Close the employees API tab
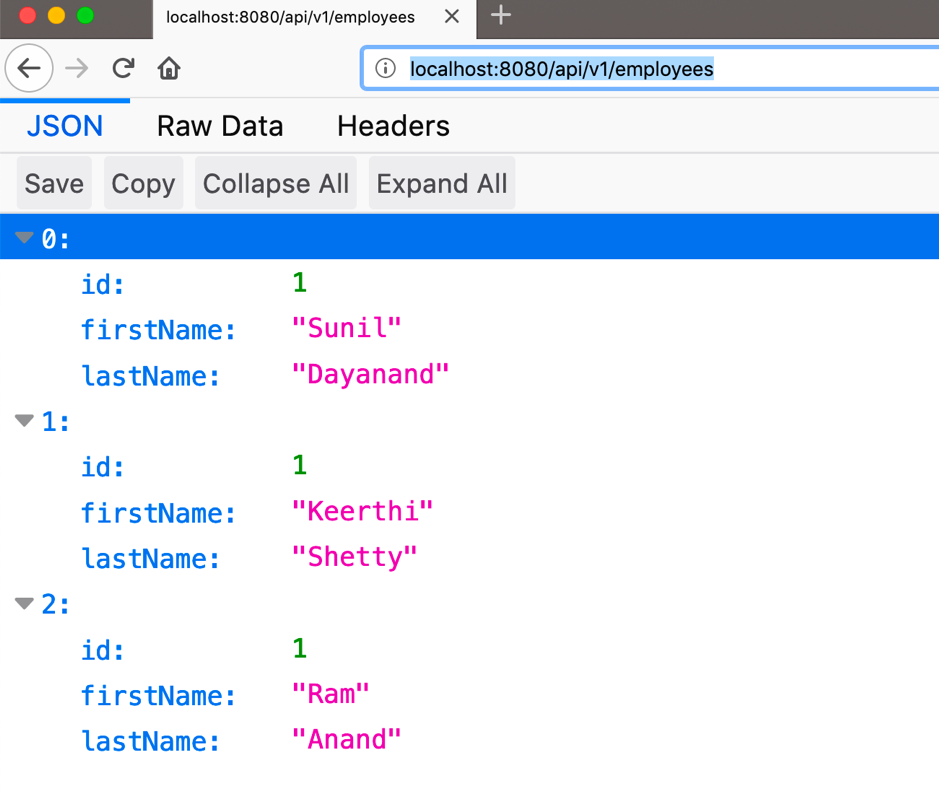 (x=451, y=17)
